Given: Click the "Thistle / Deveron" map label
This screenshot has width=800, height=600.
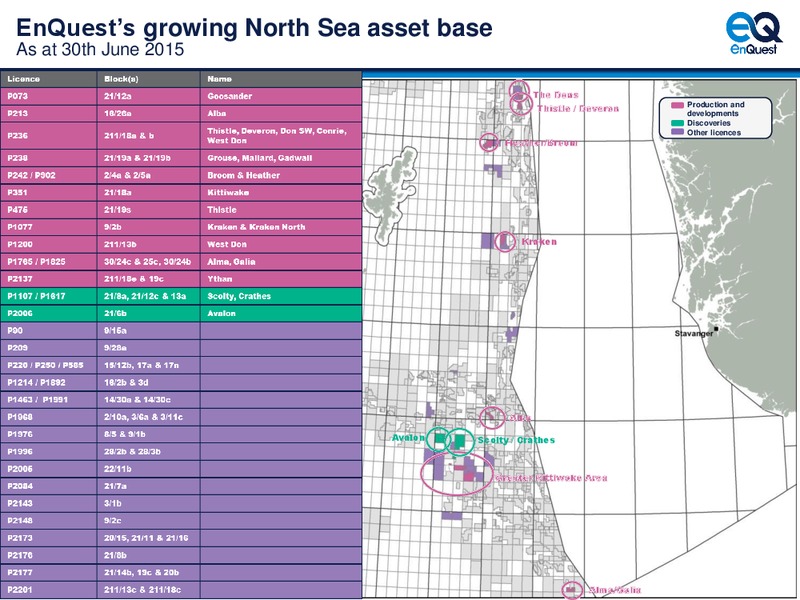Looking at the screenshot, I should tap(578, 109).
